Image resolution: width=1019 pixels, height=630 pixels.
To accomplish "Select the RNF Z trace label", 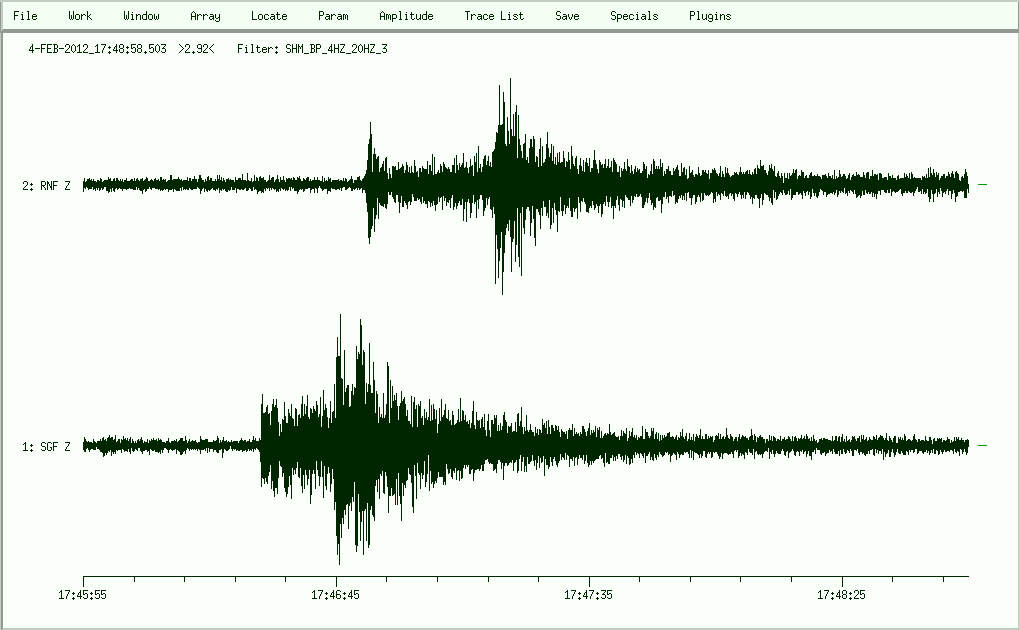I will [46, 185].
